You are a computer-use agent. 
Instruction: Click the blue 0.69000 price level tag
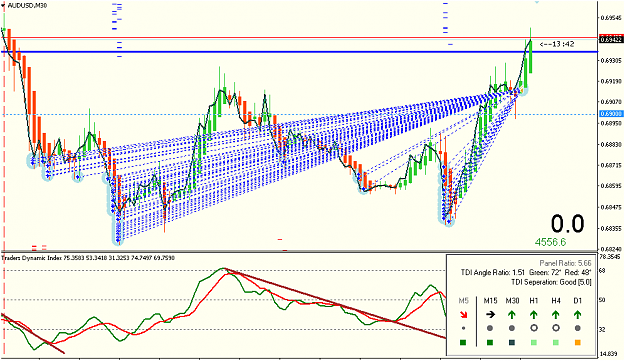(x=611, y=114)
